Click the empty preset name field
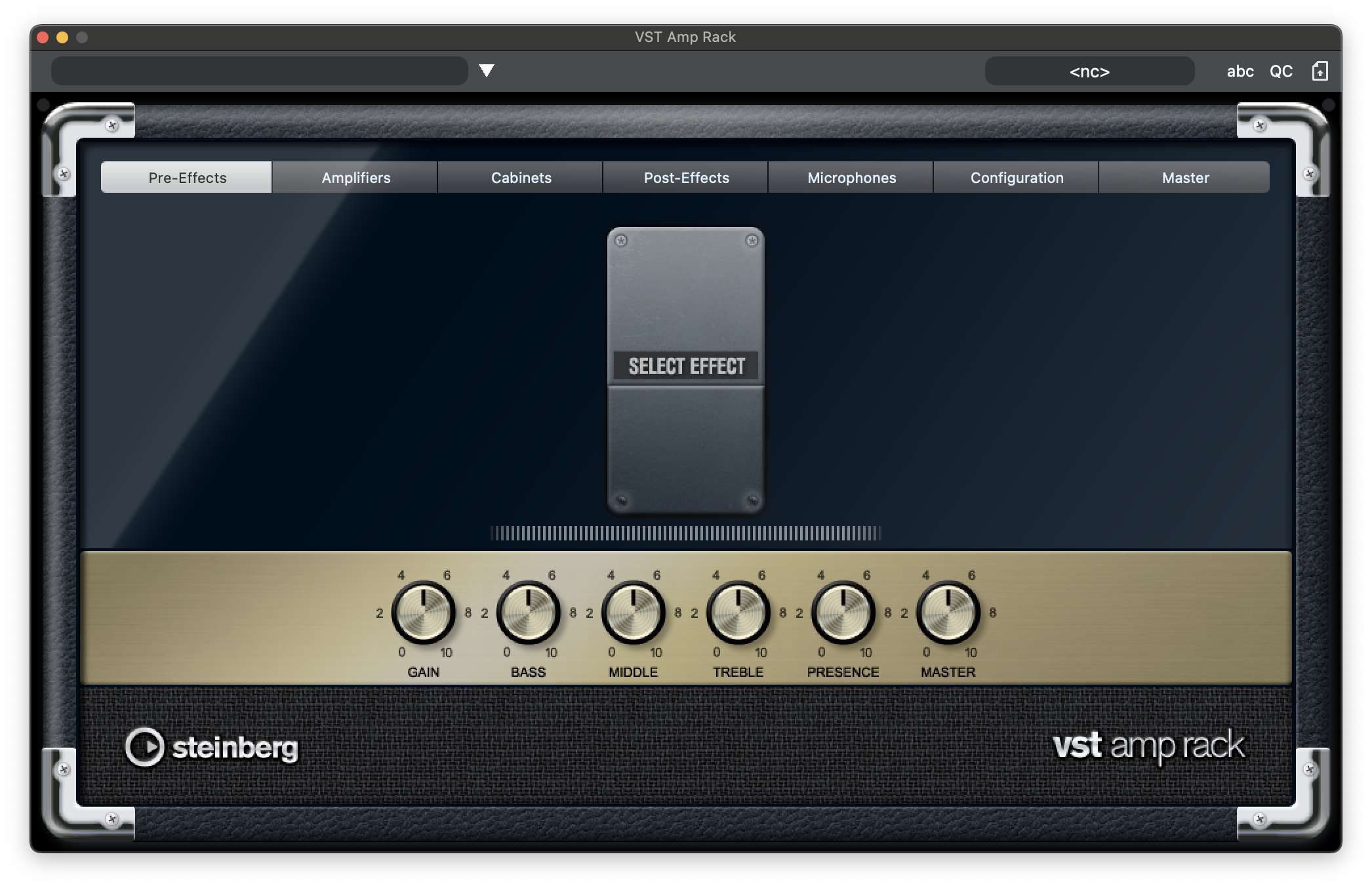The image size is (1372, 888). pos(259,71)
